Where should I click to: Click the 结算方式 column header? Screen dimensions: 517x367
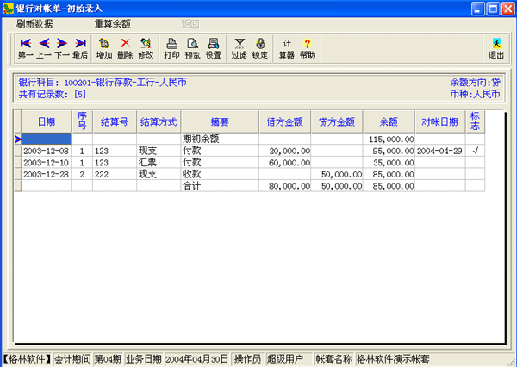[158, 122]
